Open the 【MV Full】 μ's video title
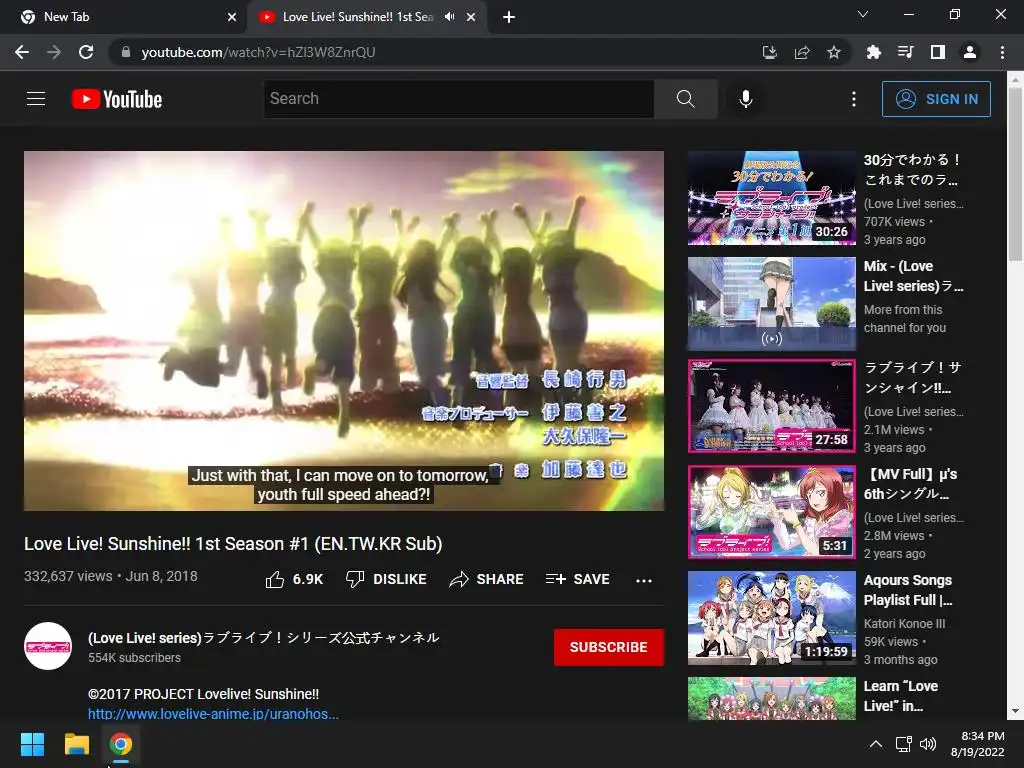The height and width of the screenshot is (768, 1024). coord(910,484)
